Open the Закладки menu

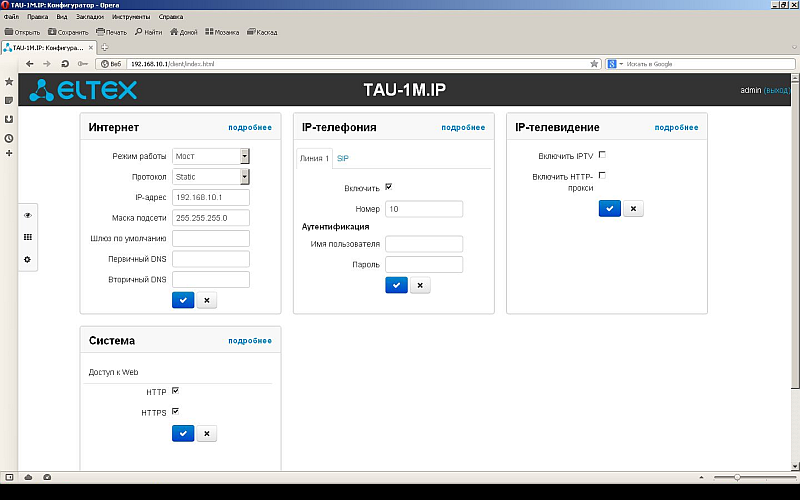(90, 17)
